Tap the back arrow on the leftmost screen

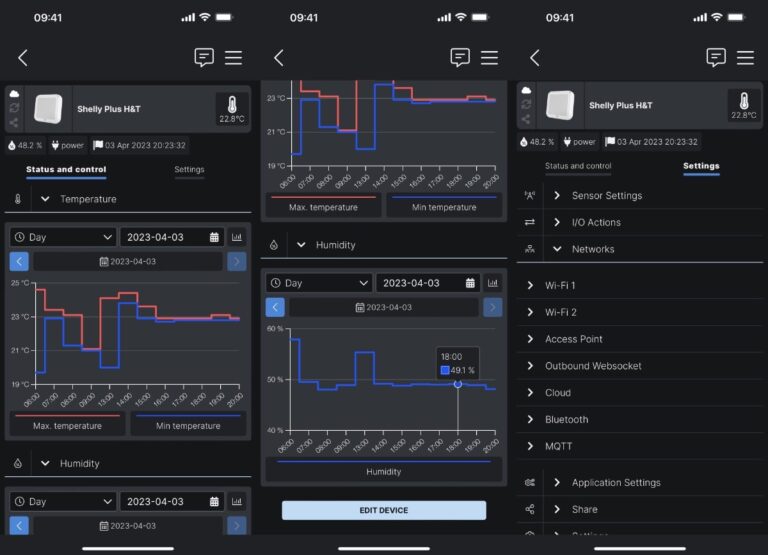pyautogui.click(x=23, y=58)
